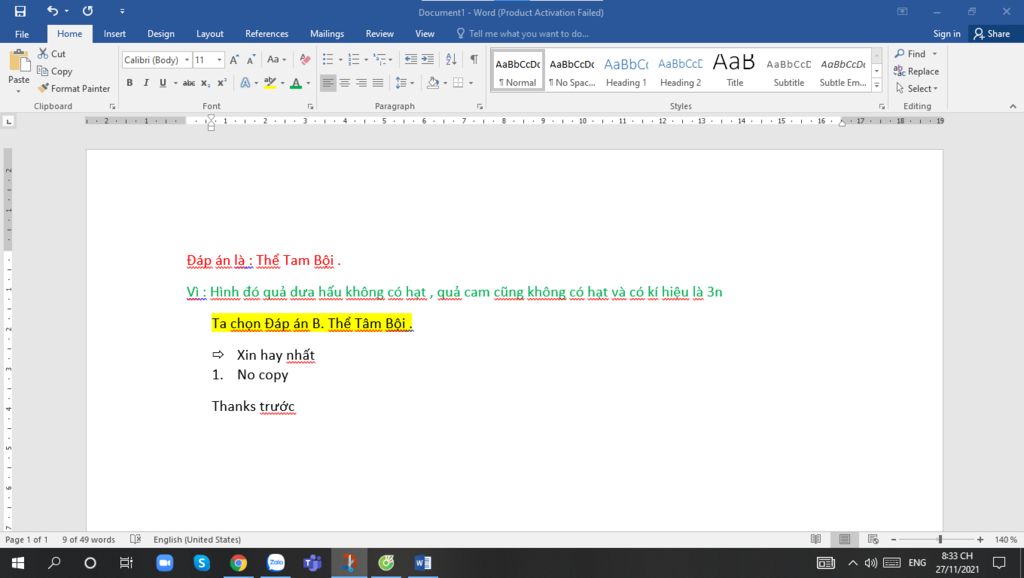The width and height of the screenshot is (1024, 578).
Task: Open Google Chrome from the taskbar
Action: [x=238, y=562]
